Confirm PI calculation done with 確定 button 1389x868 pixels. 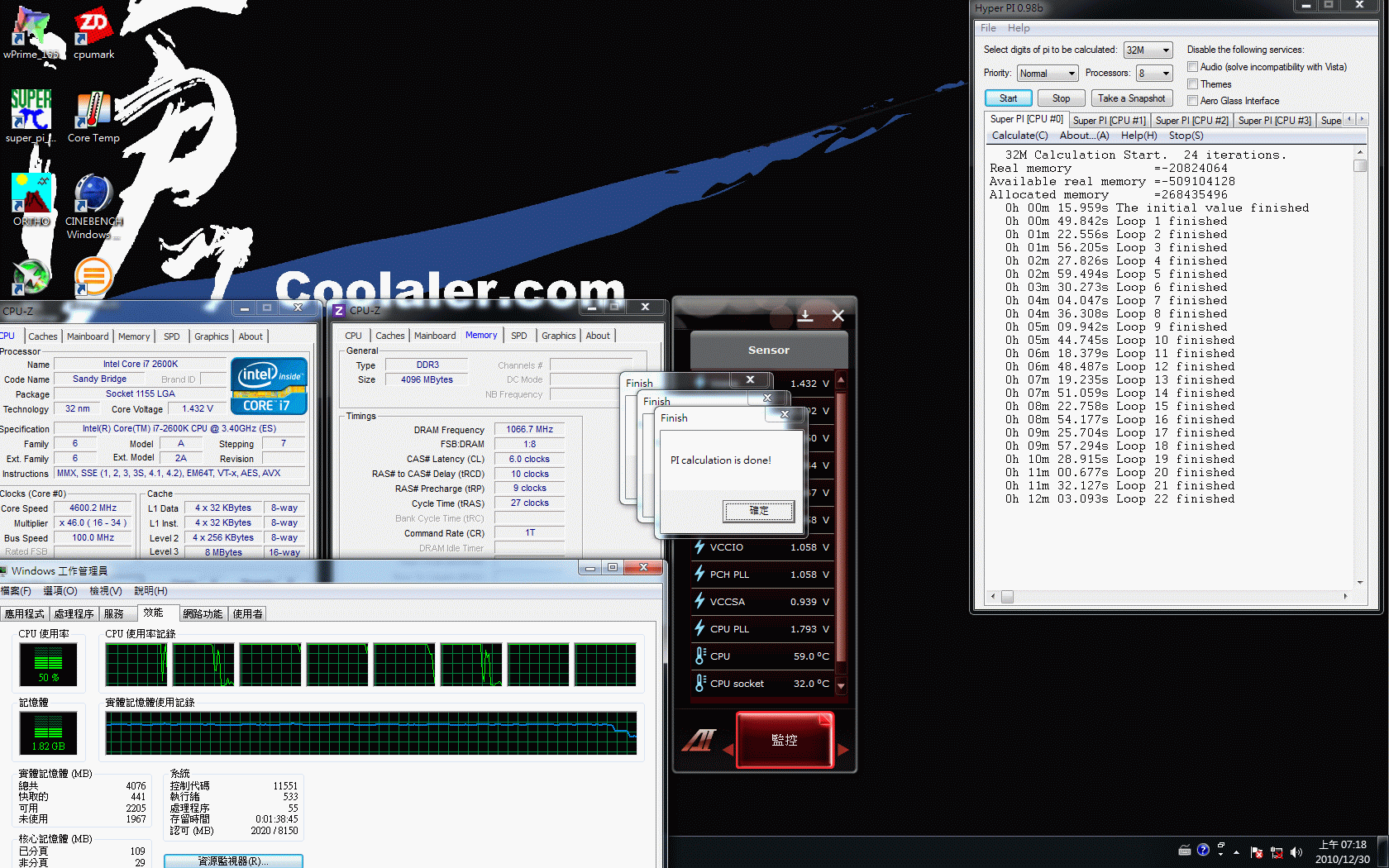coord(758,511)
